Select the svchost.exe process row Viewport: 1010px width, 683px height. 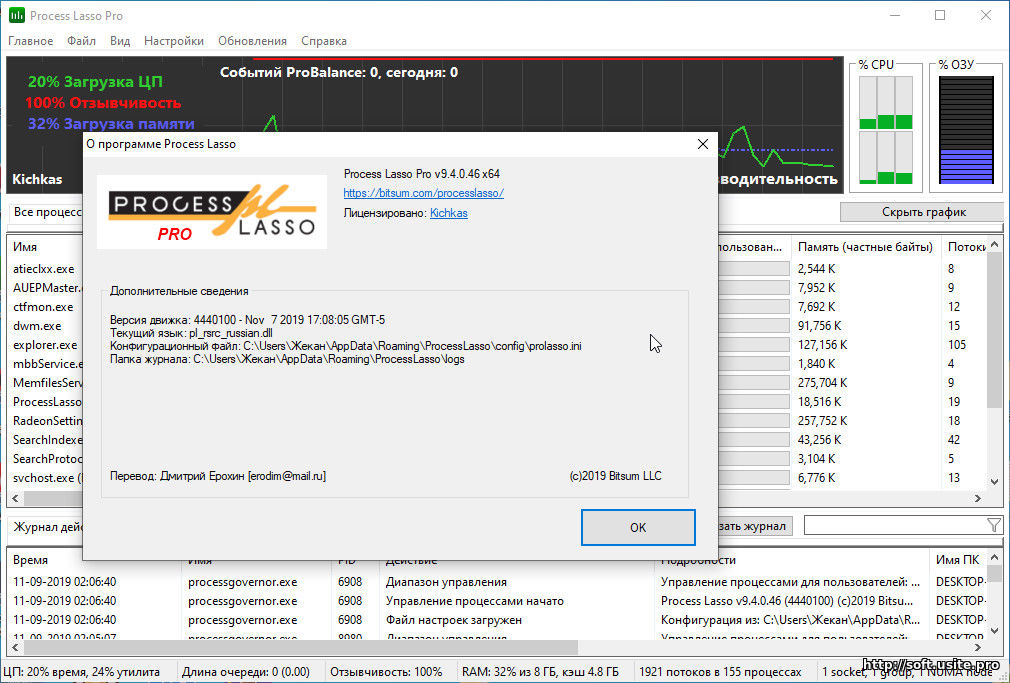tap(48, 478)
